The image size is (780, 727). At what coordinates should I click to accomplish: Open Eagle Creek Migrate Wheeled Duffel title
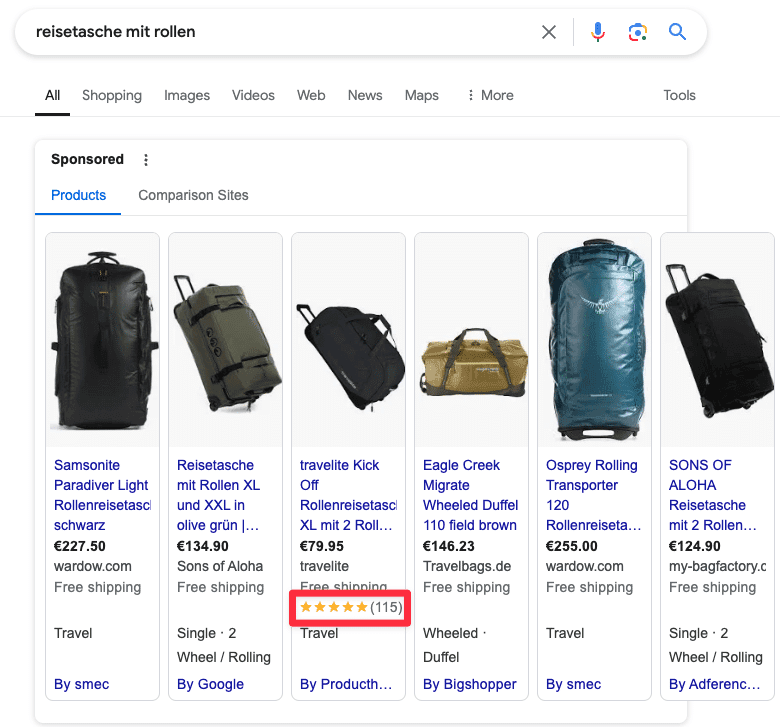pyautogui.click(x=471, y=495)
